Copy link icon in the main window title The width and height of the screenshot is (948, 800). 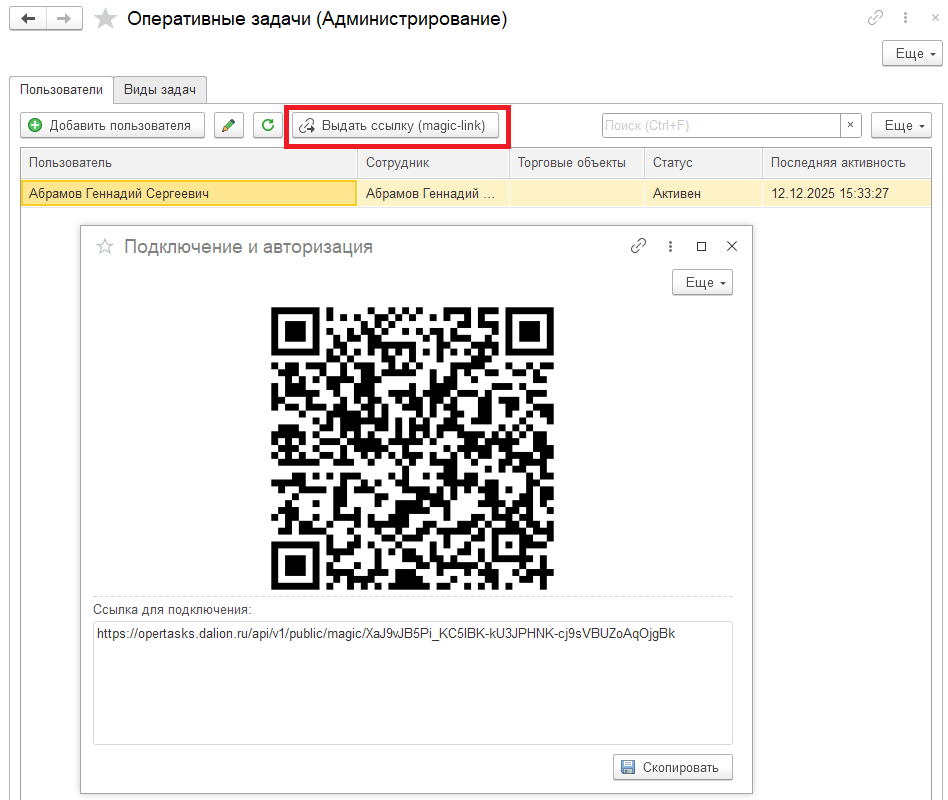pos(875,18)
